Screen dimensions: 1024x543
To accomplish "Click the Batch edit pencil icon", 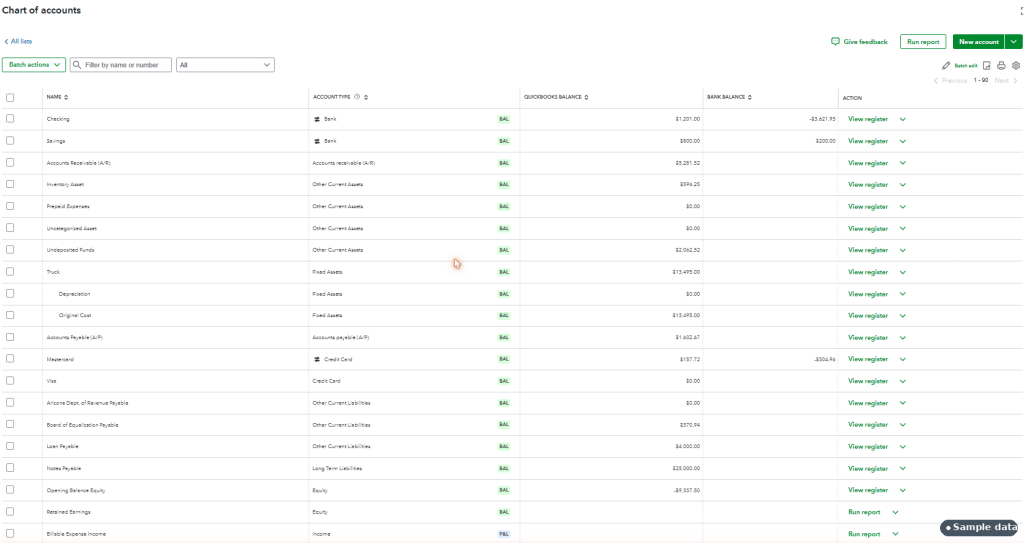I will tap(946, 65).
